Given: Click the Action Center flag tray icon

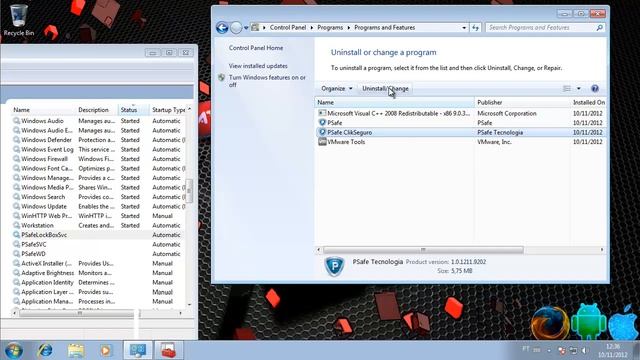Looking at the screenshot, I should click(x=562, y=350).
